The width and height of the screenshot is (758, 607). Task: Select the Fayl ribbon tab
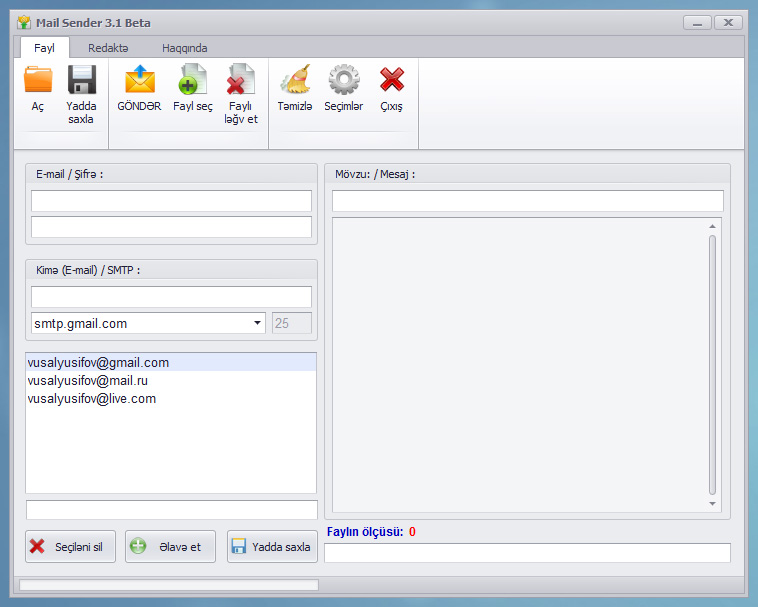point(44,47)
